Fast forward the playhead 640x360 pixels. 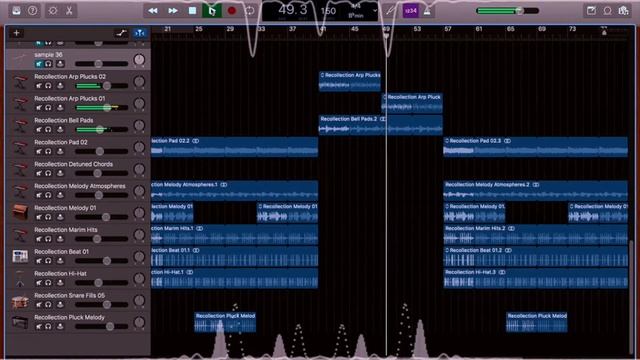point(173,11)
